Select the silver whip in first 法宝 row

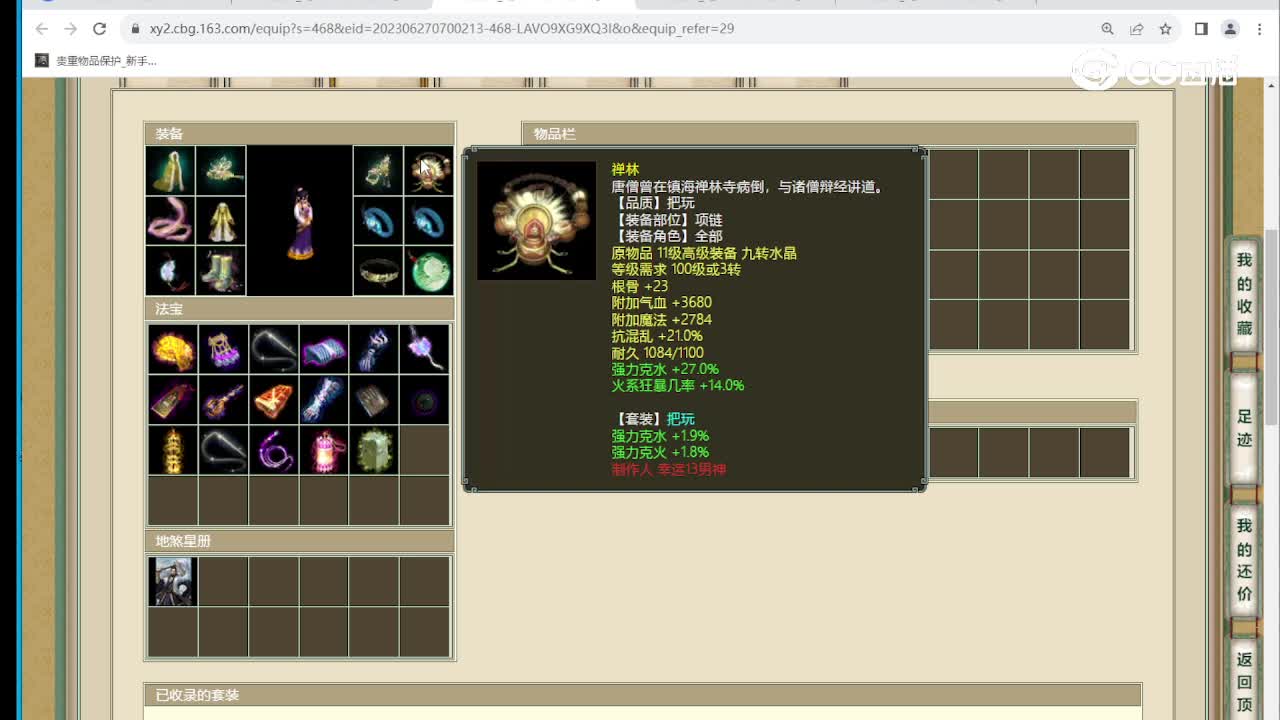tap(274, 349)
